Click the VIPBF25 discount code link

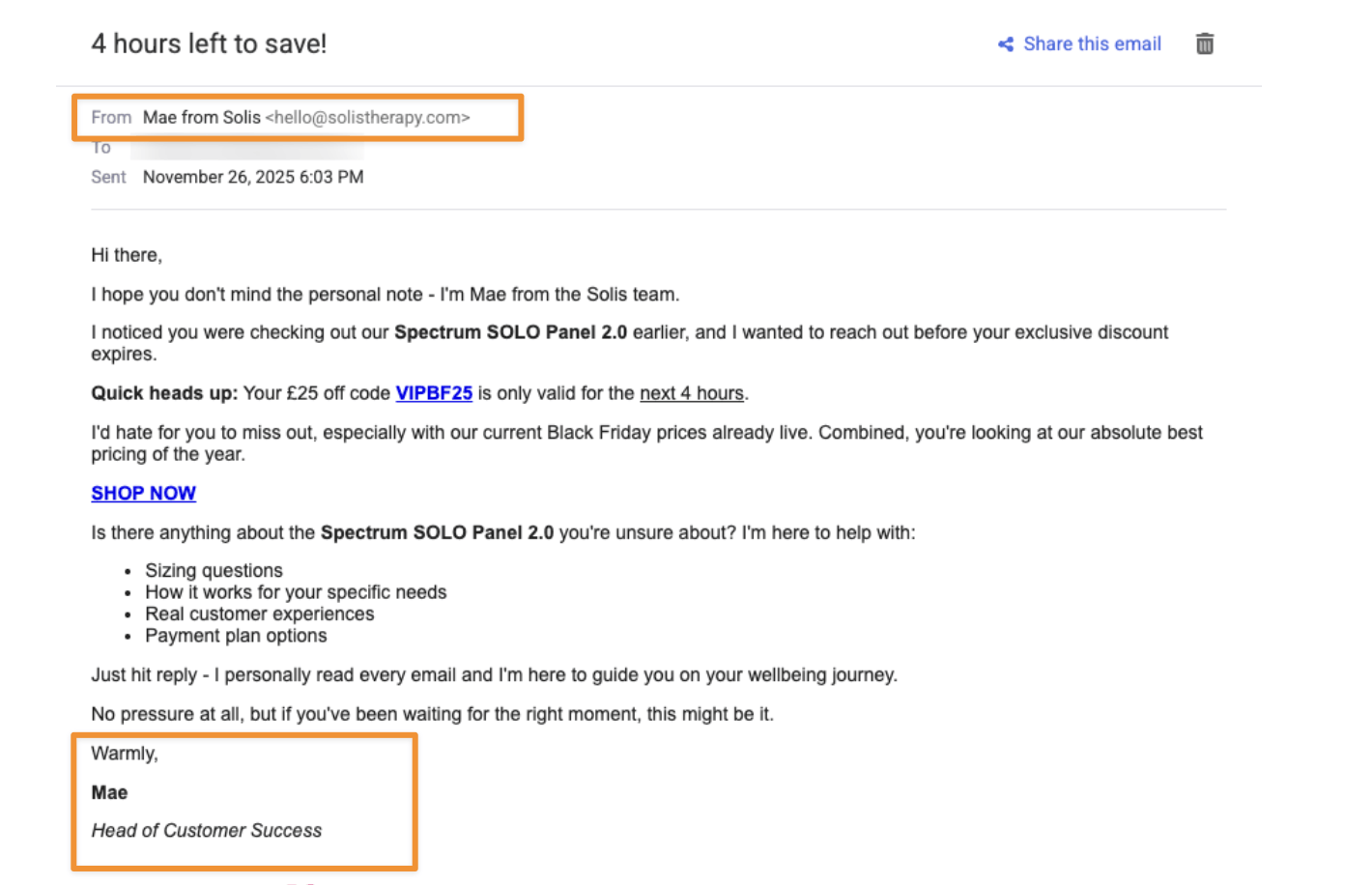tap(434, 393)
